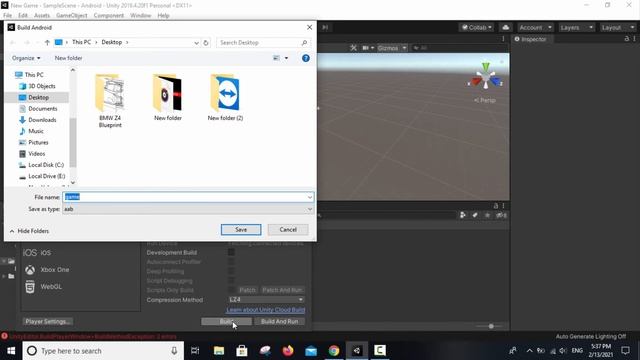Open Unity cloud services icon
640x360 pixels.
pyautogui.click(x=506, y=27)
